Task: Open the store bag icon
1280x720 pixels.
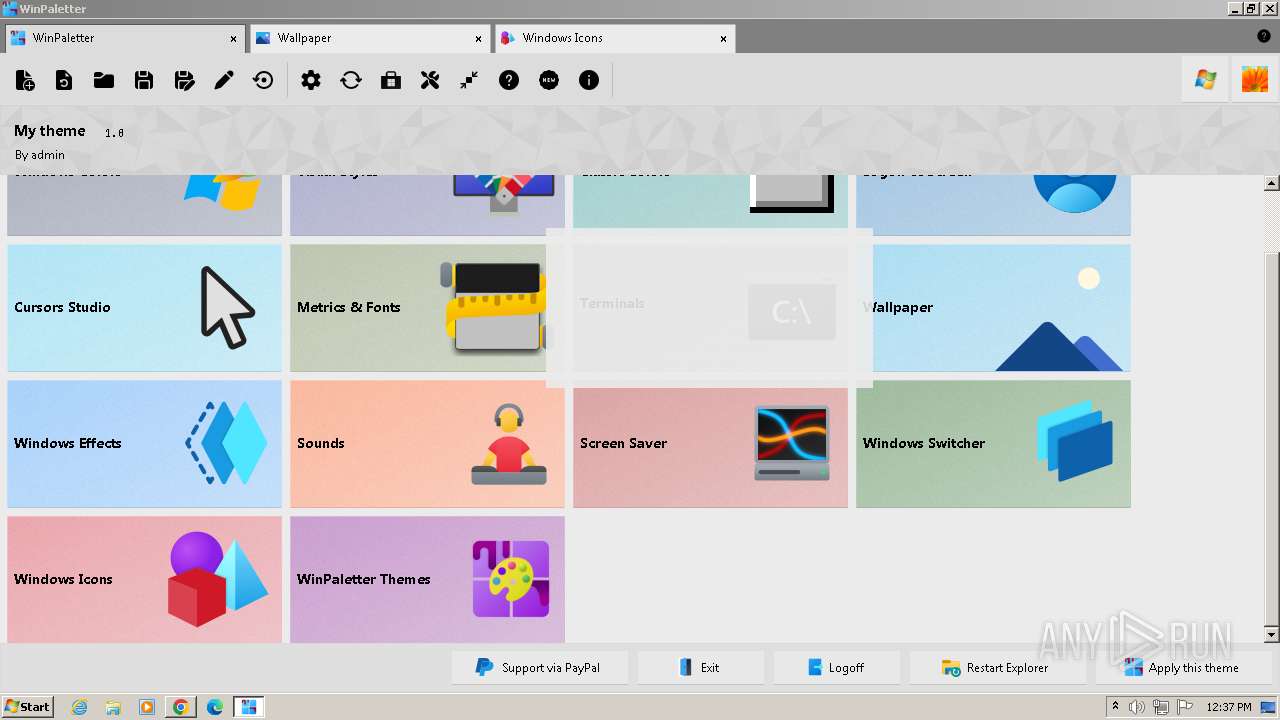Action: (x=391, y=80)
